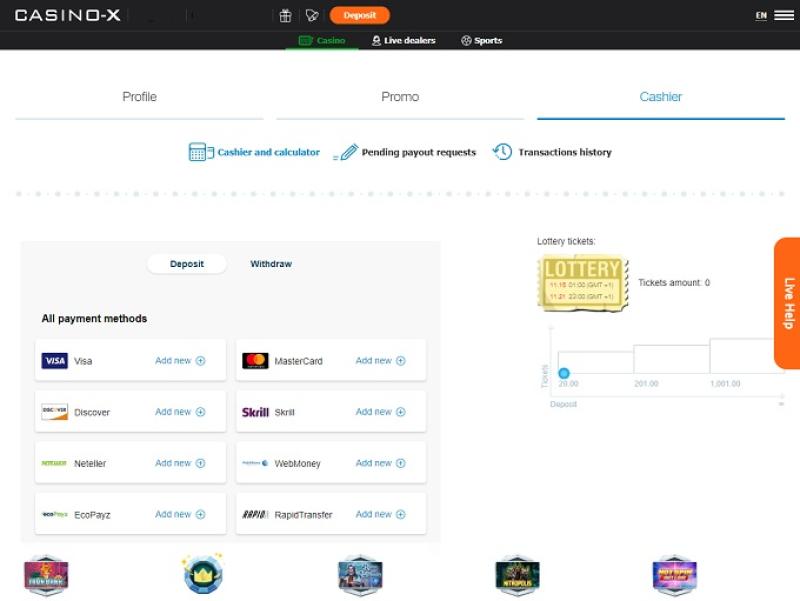Click the gift box icon in header
The width and height of the screenshot is (800, 601).
coord(285,15)
